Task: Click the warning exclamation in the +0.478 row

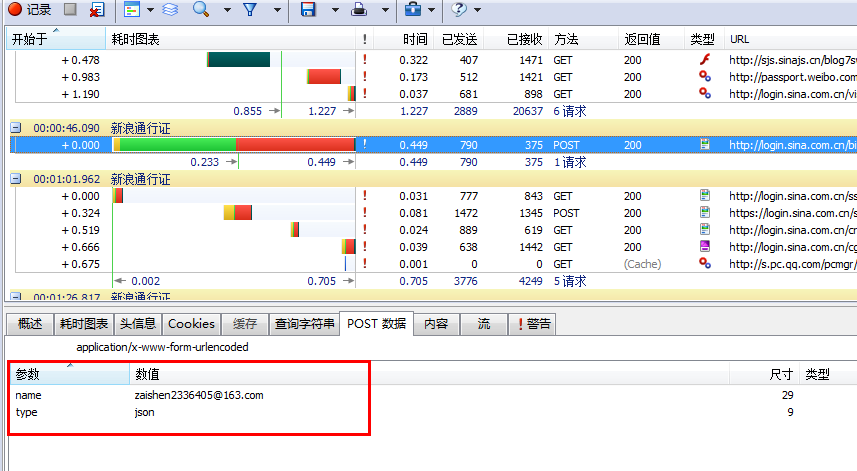Action: pyautogui.click(x=365, y=60)
